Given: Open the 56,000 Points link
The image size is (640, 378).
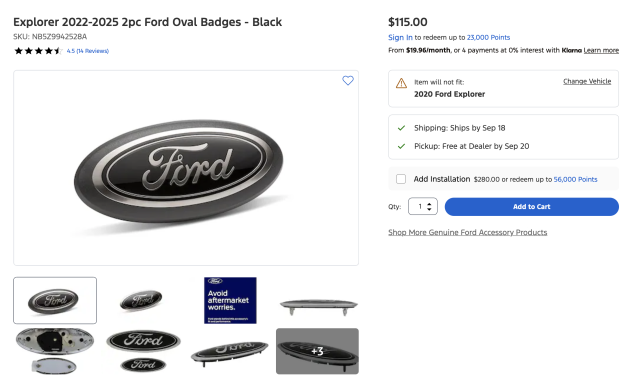Looking at the screenshot, I should click(x=575, y=180).
